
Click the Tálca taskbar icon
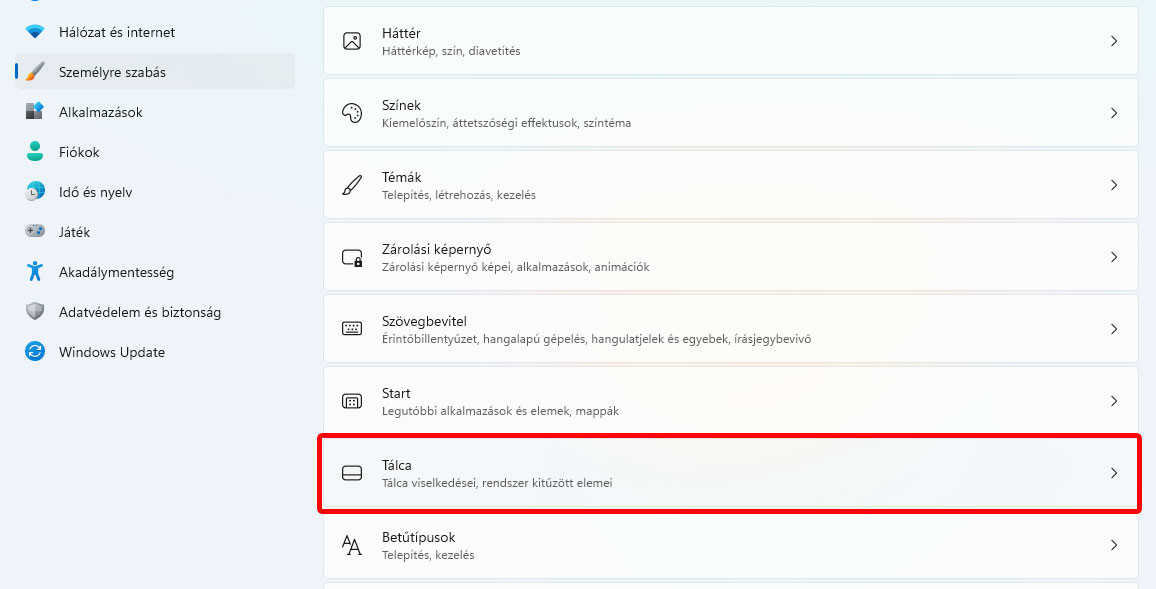tap(352, 473)
